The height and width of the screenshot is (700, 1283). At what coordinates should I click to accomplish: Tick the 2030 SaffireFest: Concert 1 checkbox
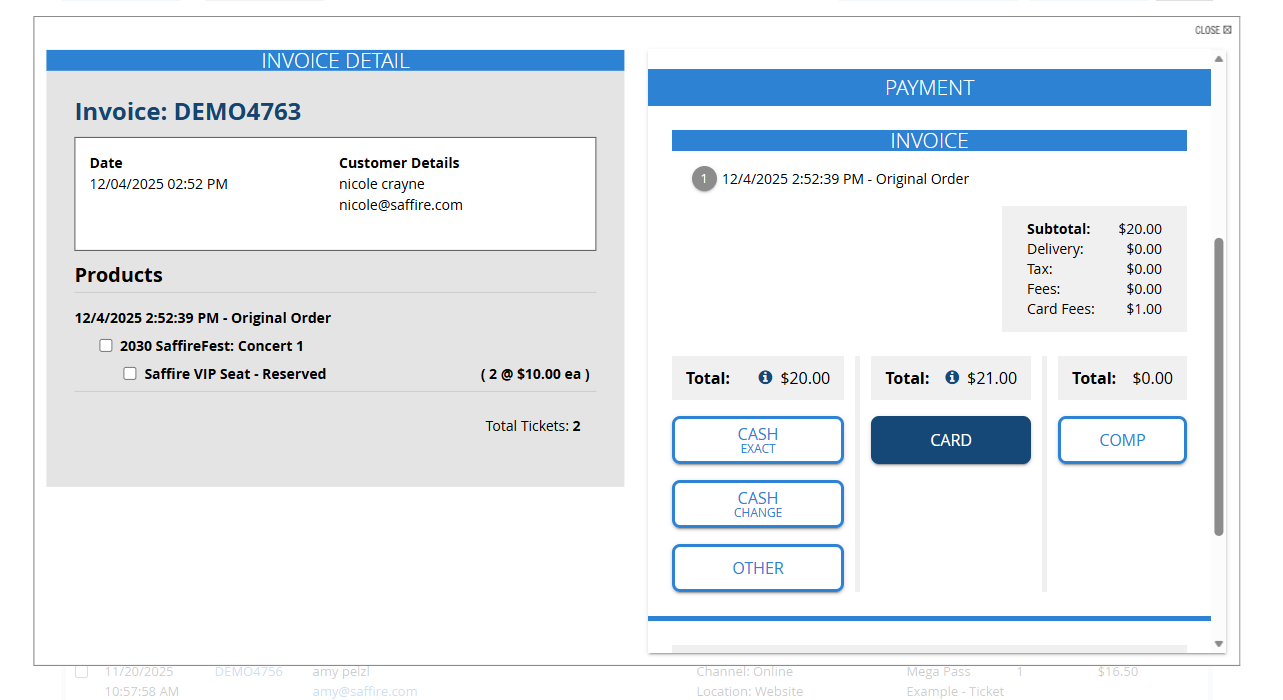point(106,346)
